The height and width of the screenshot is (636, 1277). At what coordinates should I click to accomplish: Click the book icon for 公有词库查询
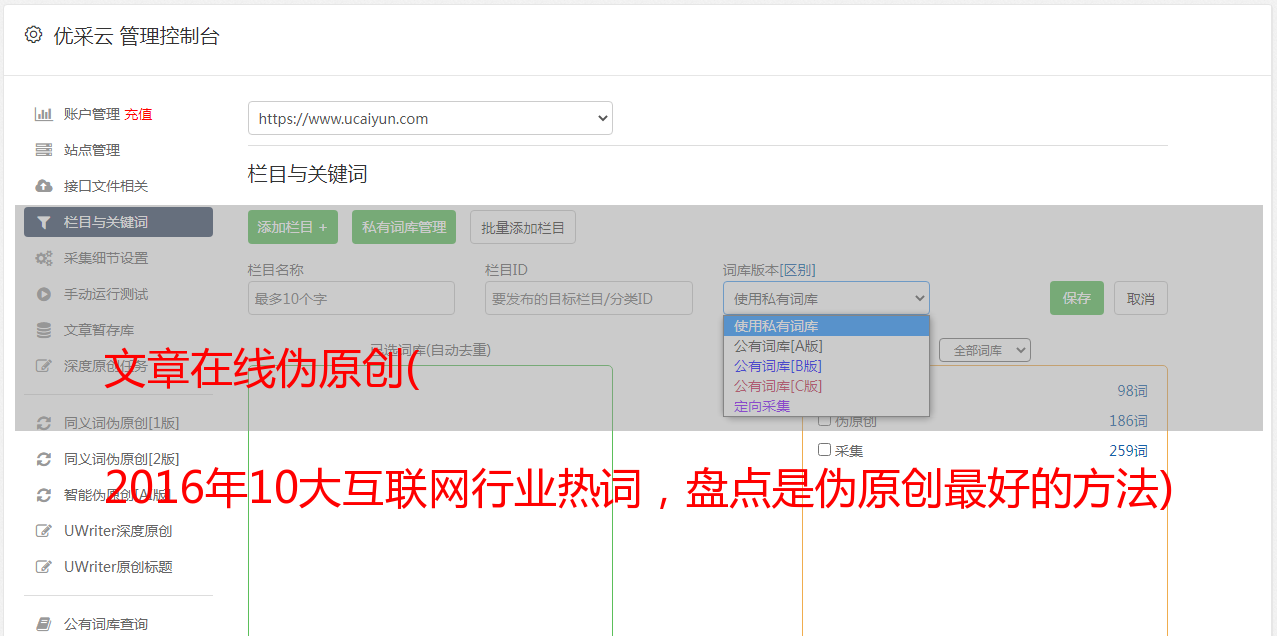pyautogui.click(x=44, y=624)
